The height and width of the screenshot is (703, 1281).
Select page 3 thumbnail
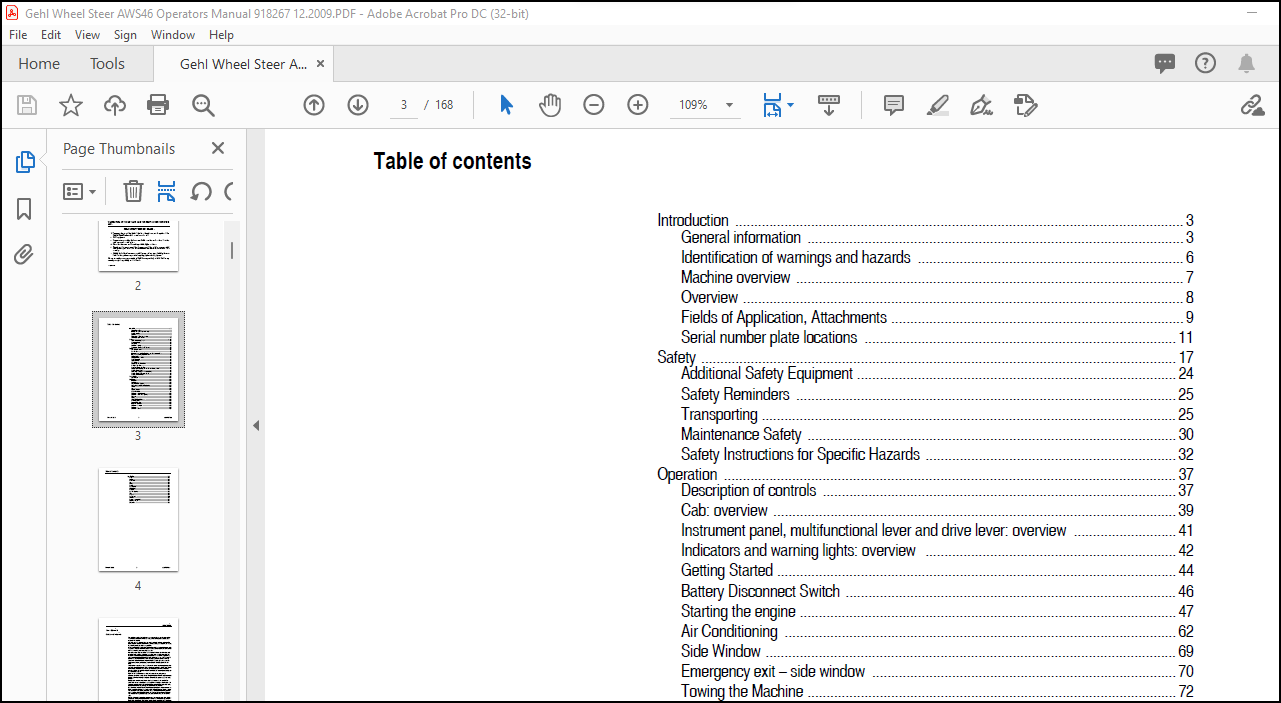[x=138, y=370]
